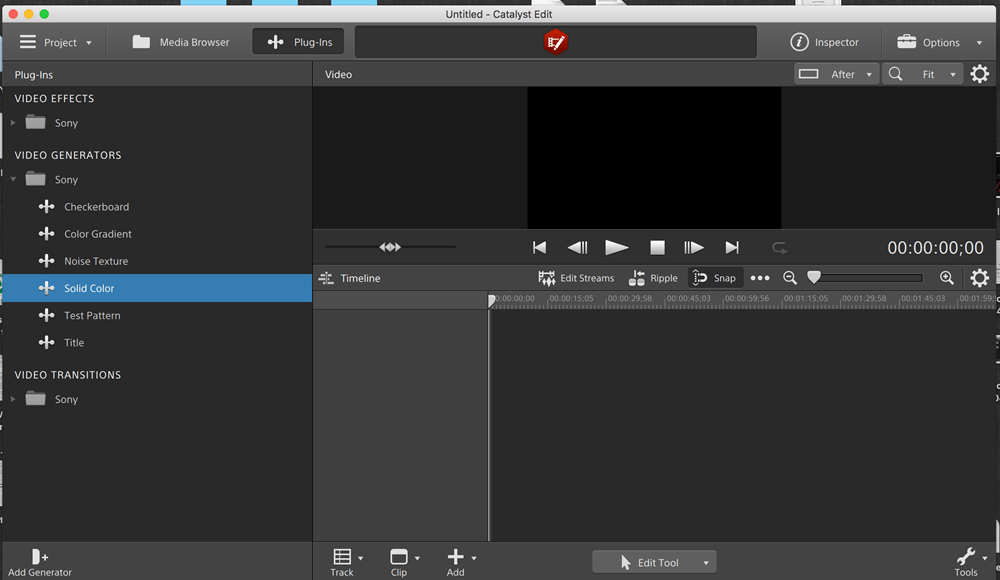
Task: Toggle loop playback
Action: 779,248
